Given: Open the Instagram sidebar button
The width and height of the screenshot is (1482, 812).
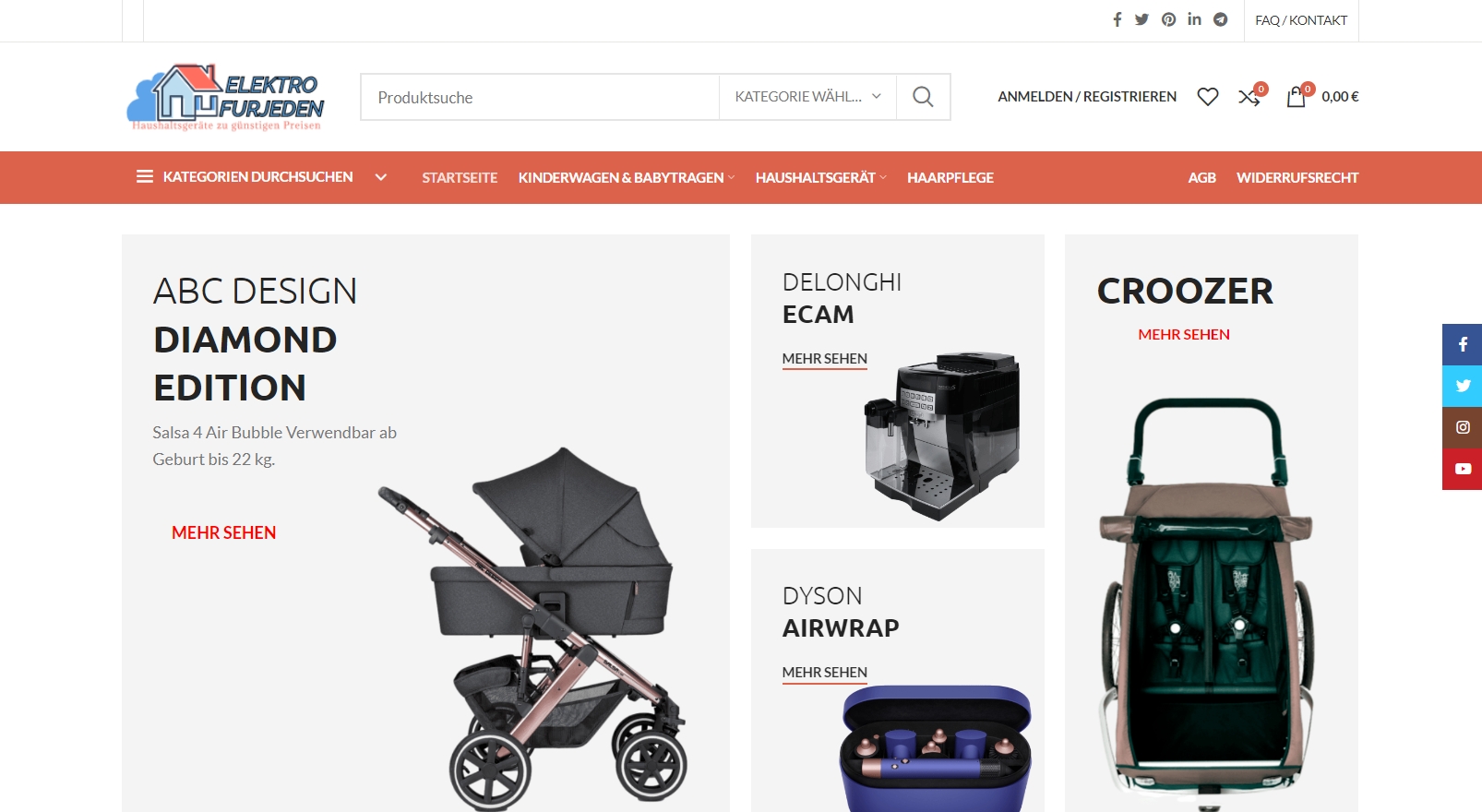Looking at the screenshot, I should (x=1463, y=427).
